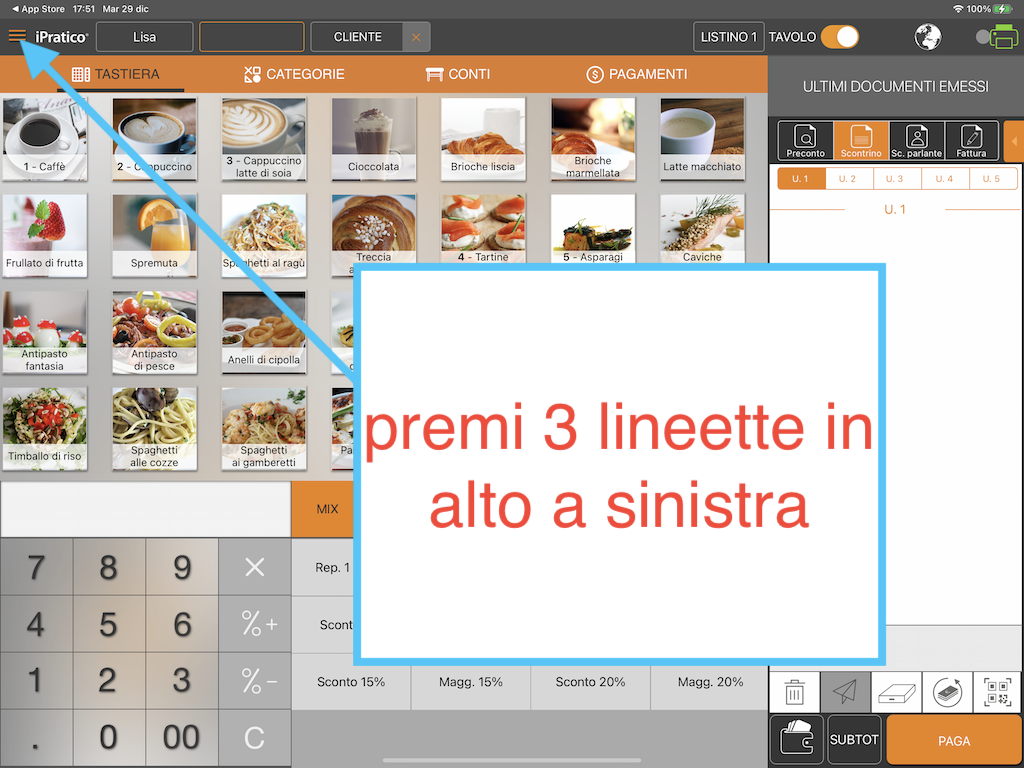Viewport: 1024px width, 768px height.
Task: Tap the globe icon in the top bar
Action: tap(927, 37)
